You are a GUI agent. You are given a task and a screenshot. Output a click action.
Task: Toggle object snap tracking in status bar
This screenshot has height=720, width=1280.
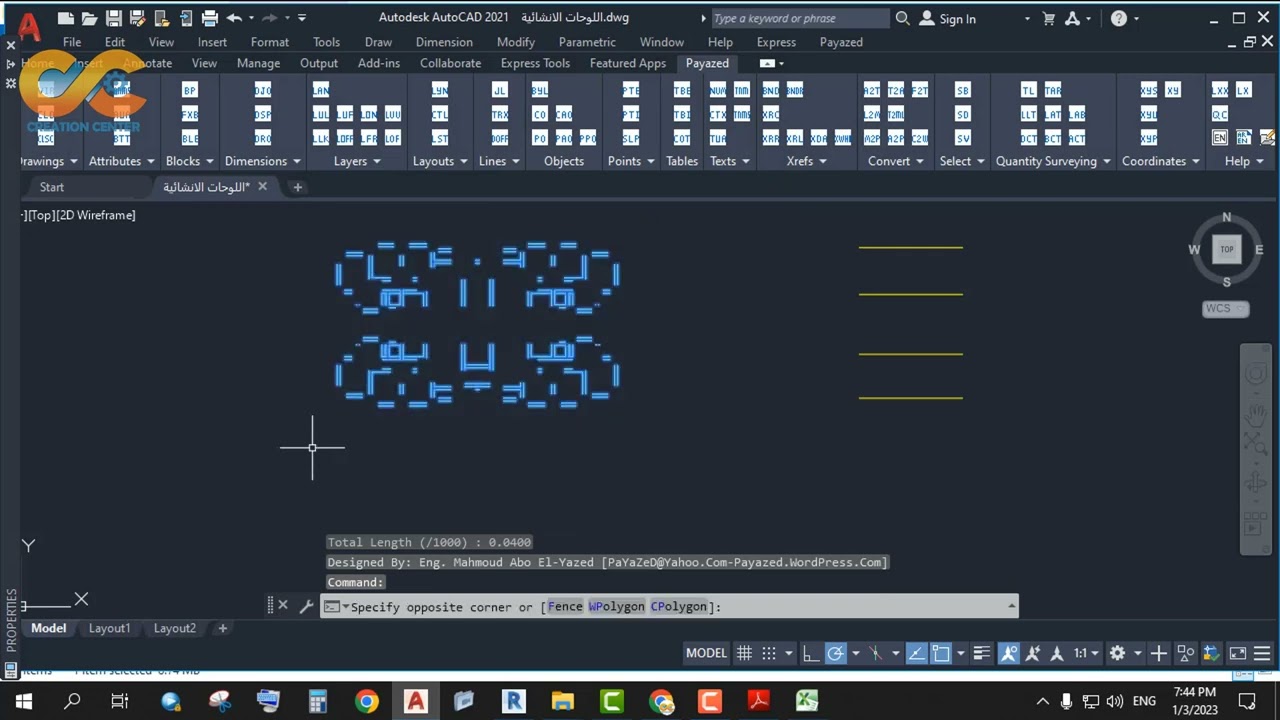point(918,653)
